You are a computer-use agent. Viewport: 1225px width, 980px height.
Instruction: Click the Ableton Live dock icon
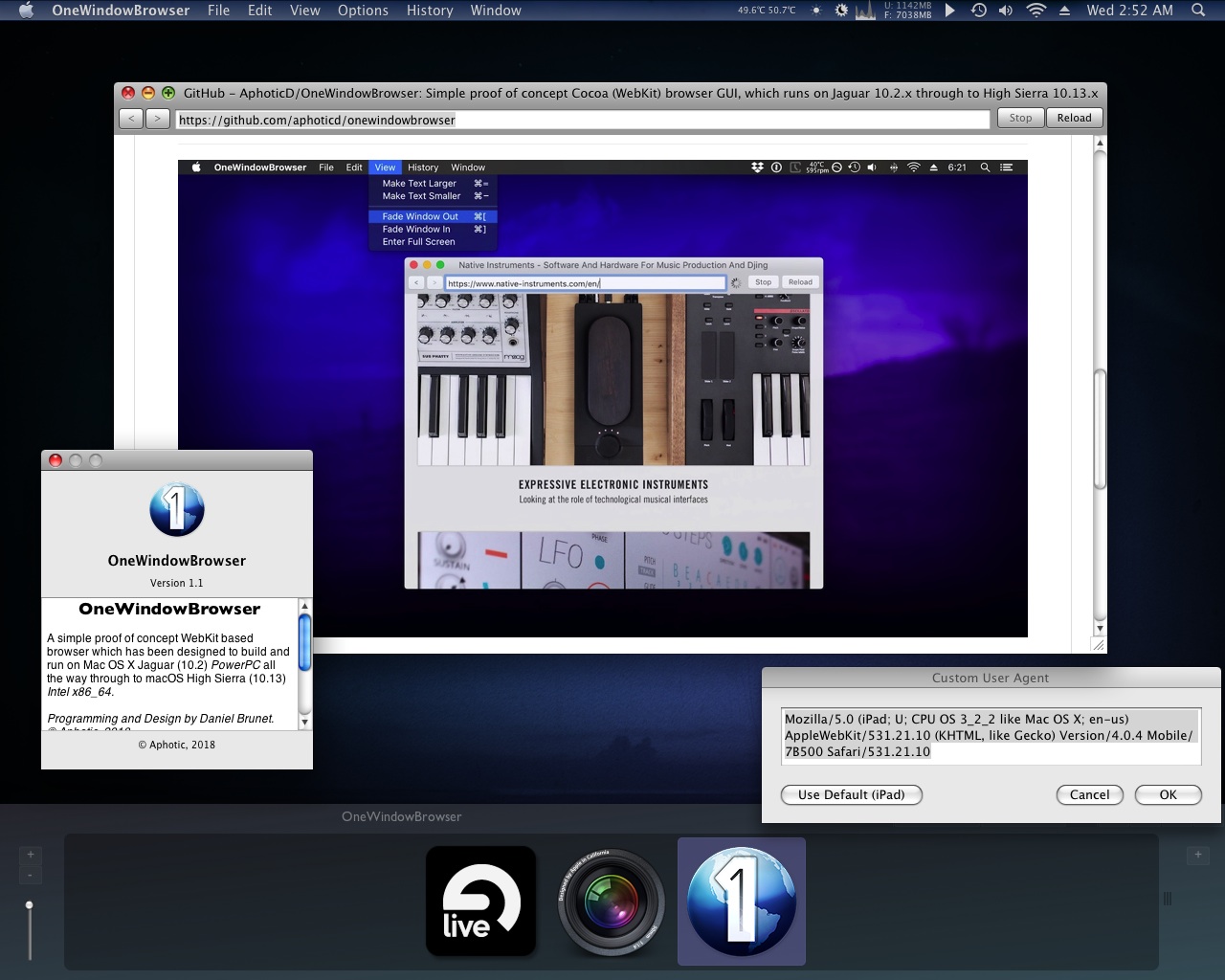(x=480, y=901)
